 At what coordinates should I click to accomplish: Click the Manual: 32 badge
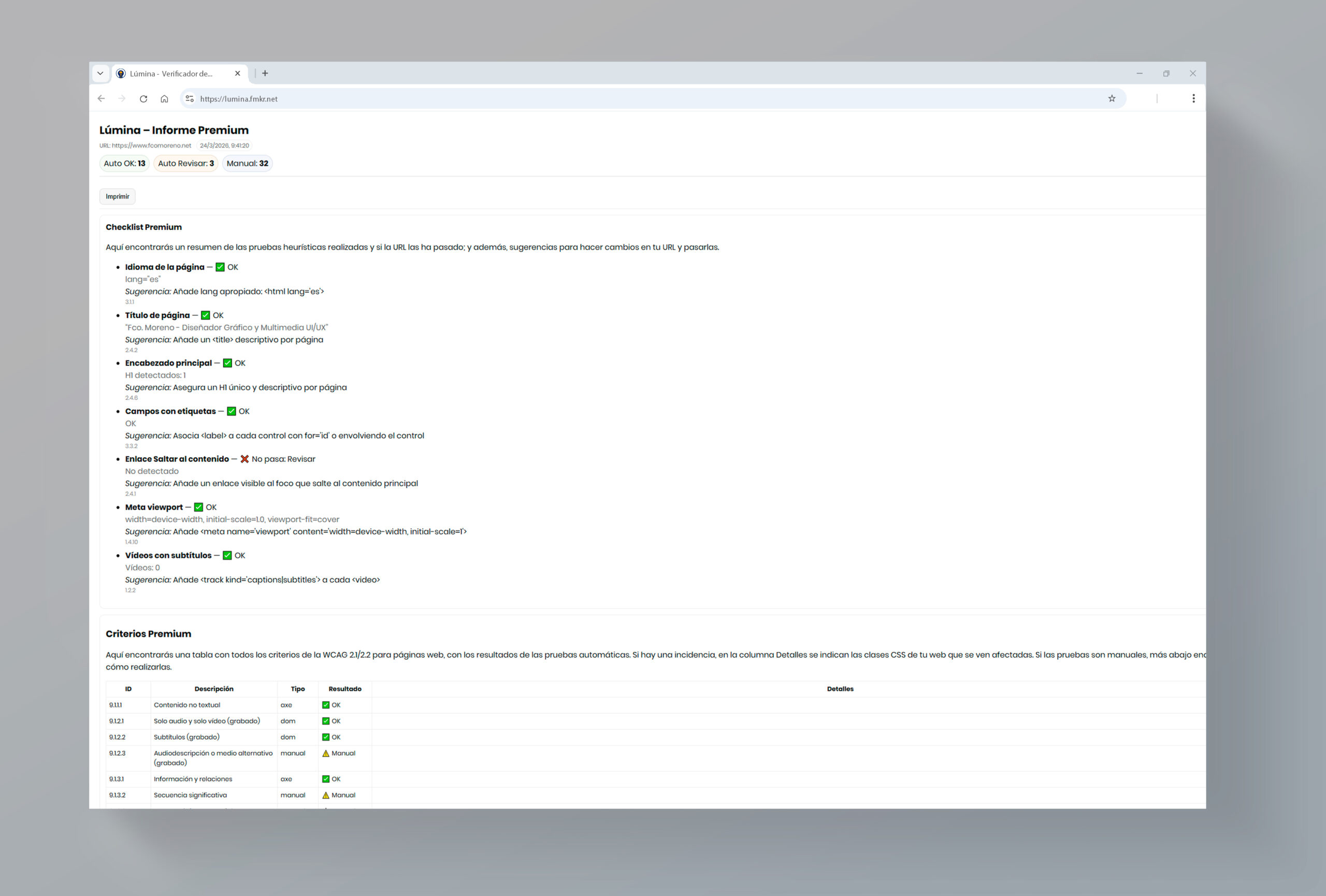247,164
